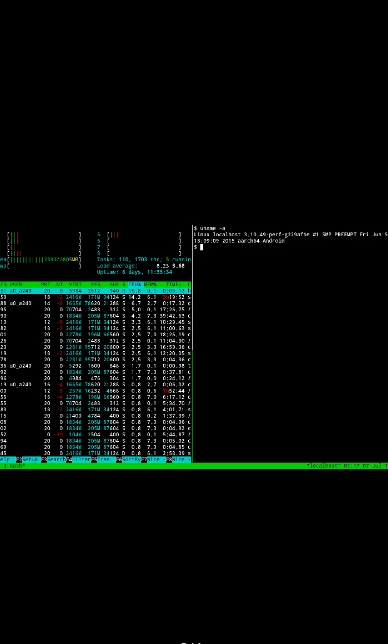Click the Uptime line in htop
The width and height of the screenshot is (388, 644).
click(135, 272)
